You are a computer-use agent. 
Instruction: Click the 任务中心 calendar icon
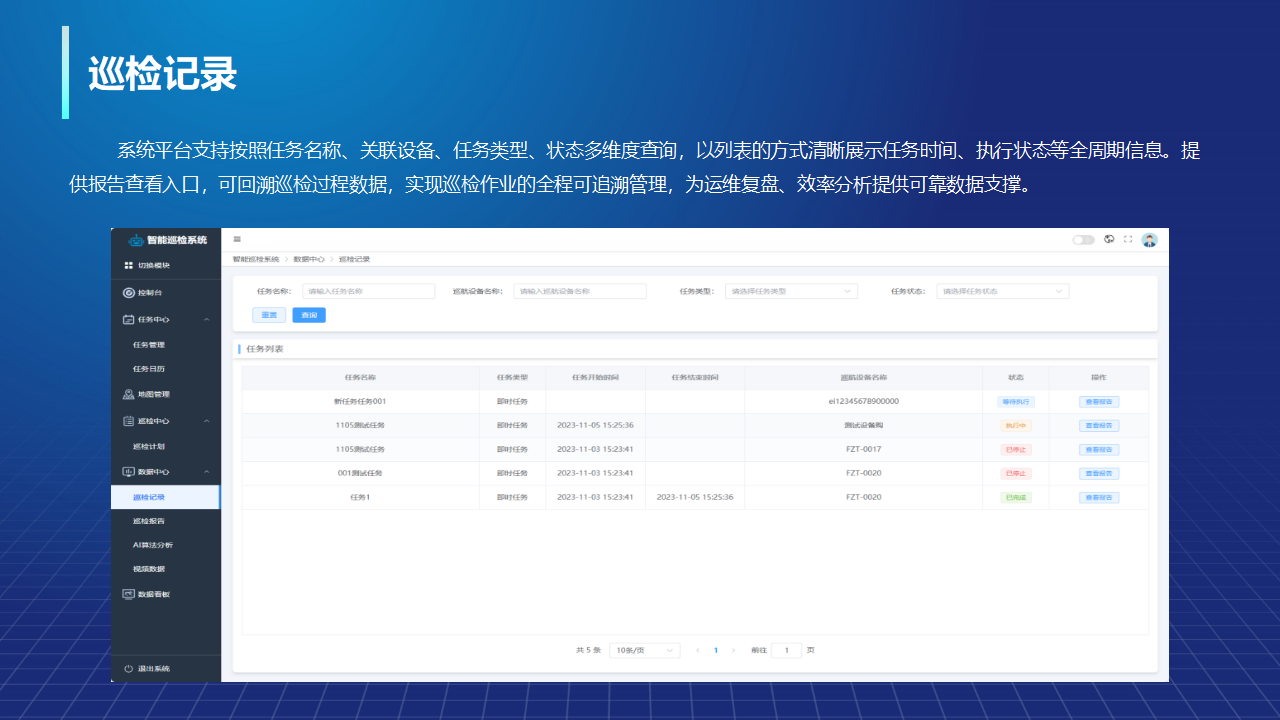point(128,320)
